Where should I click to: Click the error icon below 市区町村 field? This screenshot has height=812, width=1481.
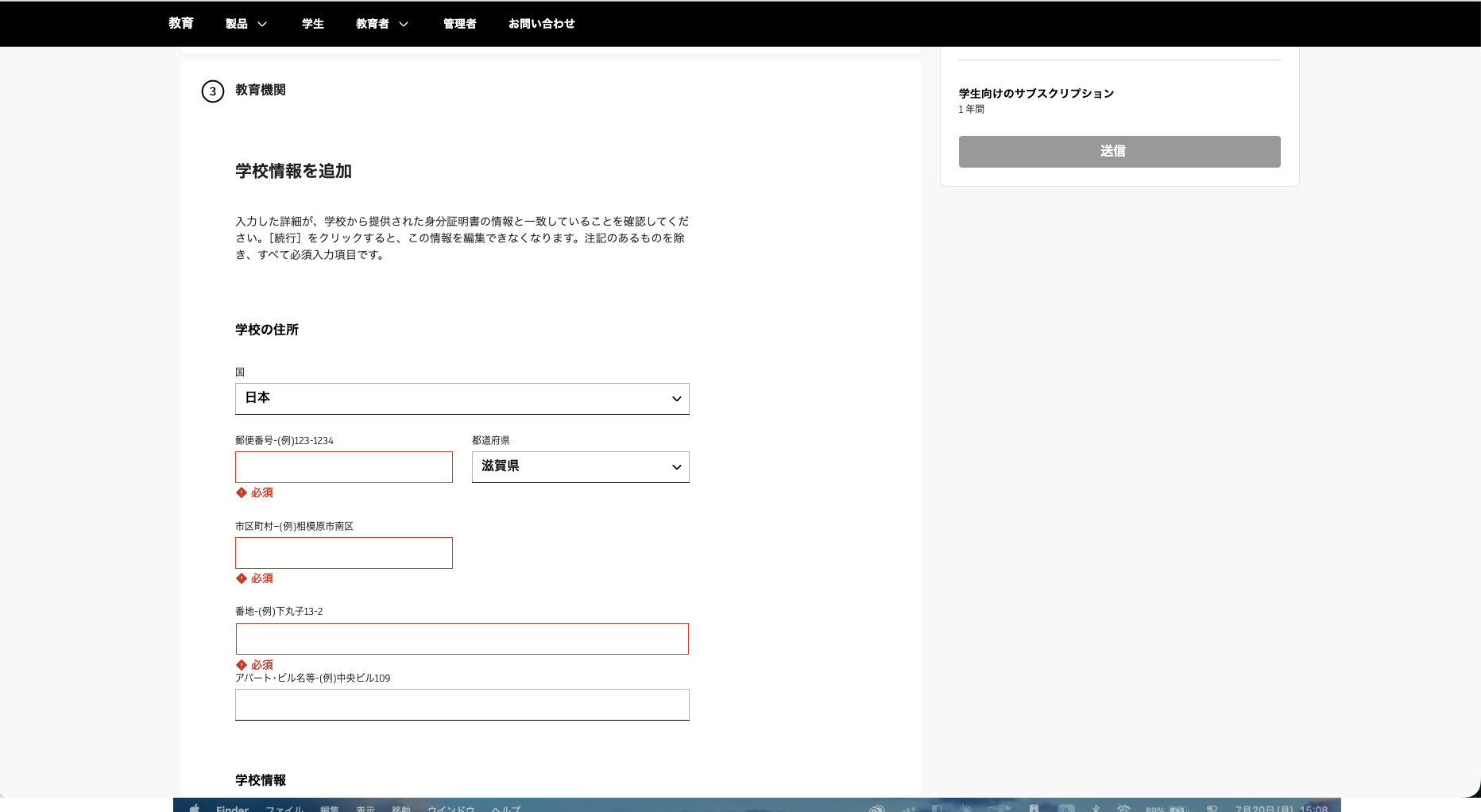(x=242, y=578)
